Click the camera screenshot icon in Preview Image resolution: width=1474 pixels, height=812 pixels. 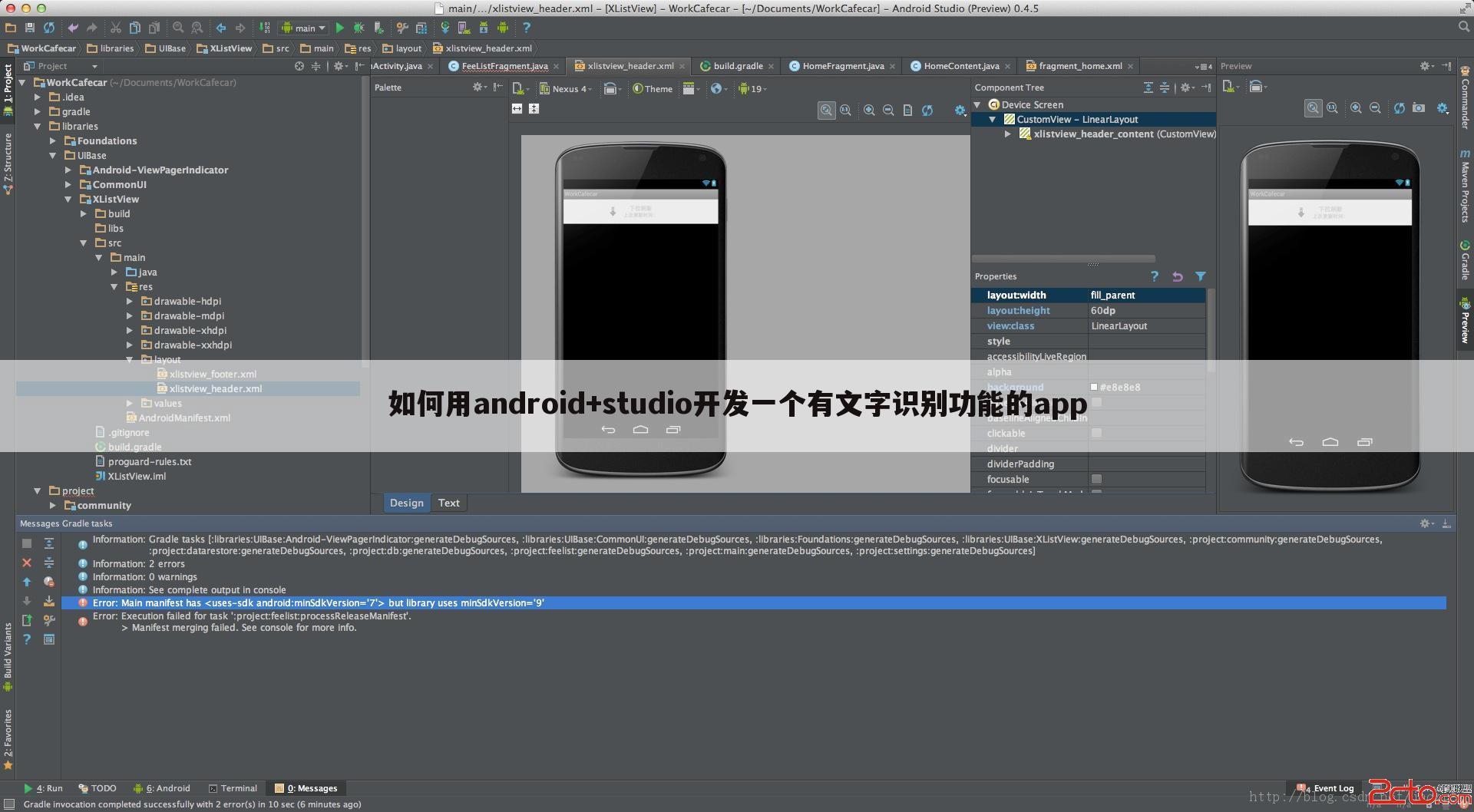pyautogui.click(x=1419, y=108)
